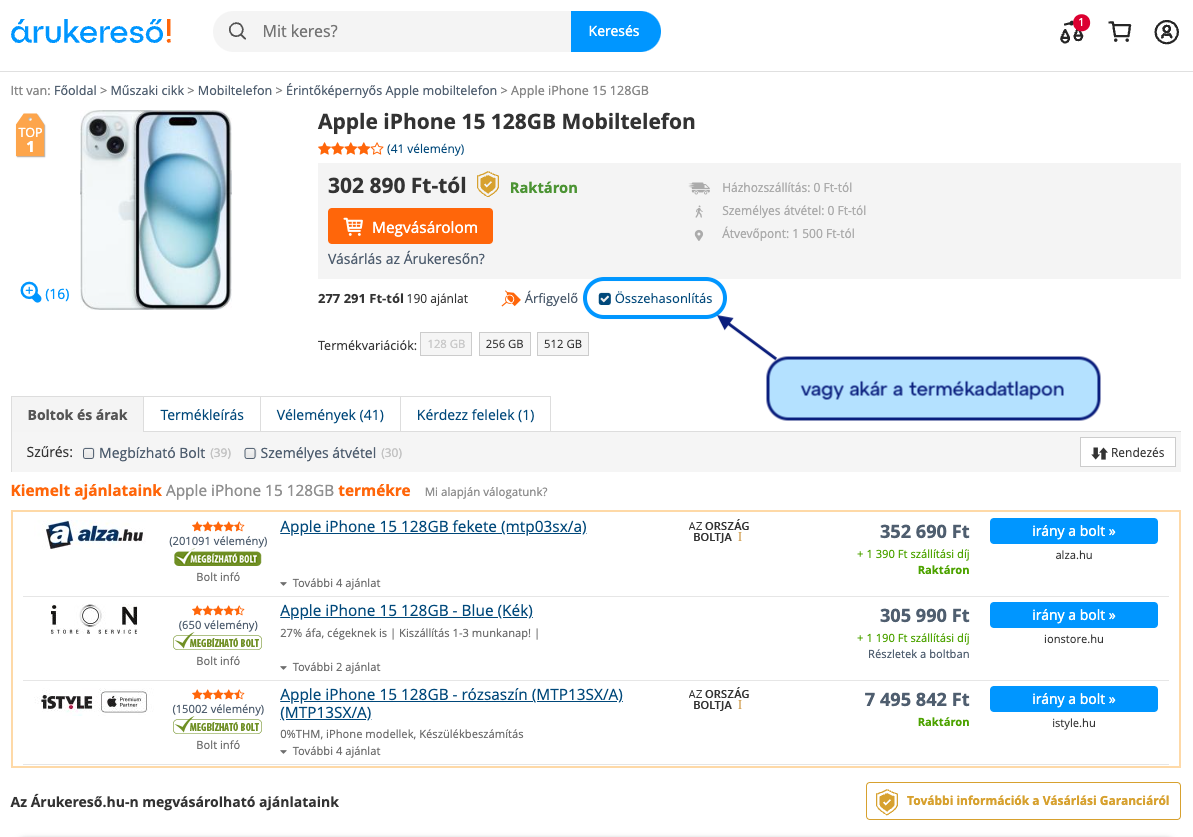This screenshot has width=1193, height=837.
Task: Switch to the Termékleírás tab
Action: coord(202,415)
